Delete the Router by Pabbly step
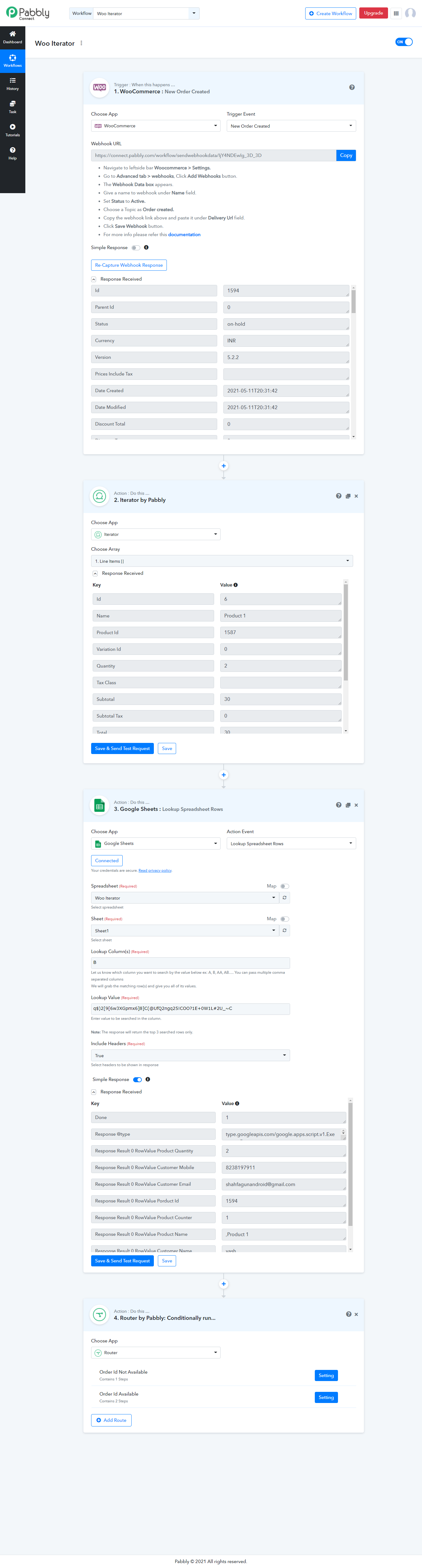Screen dimensions: 422x1568 click(356, 1314)
